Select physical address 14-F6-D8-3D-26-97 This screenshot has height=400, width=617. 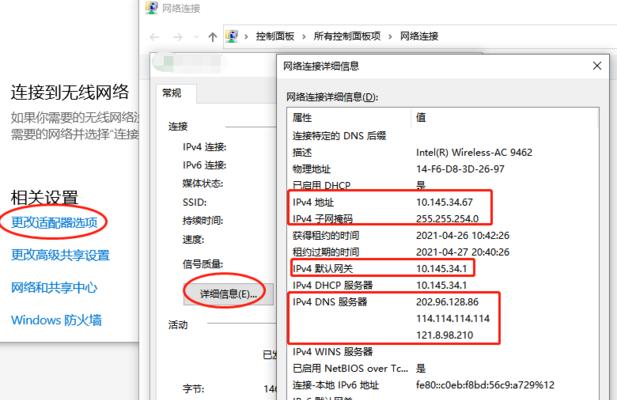(460, 169)
